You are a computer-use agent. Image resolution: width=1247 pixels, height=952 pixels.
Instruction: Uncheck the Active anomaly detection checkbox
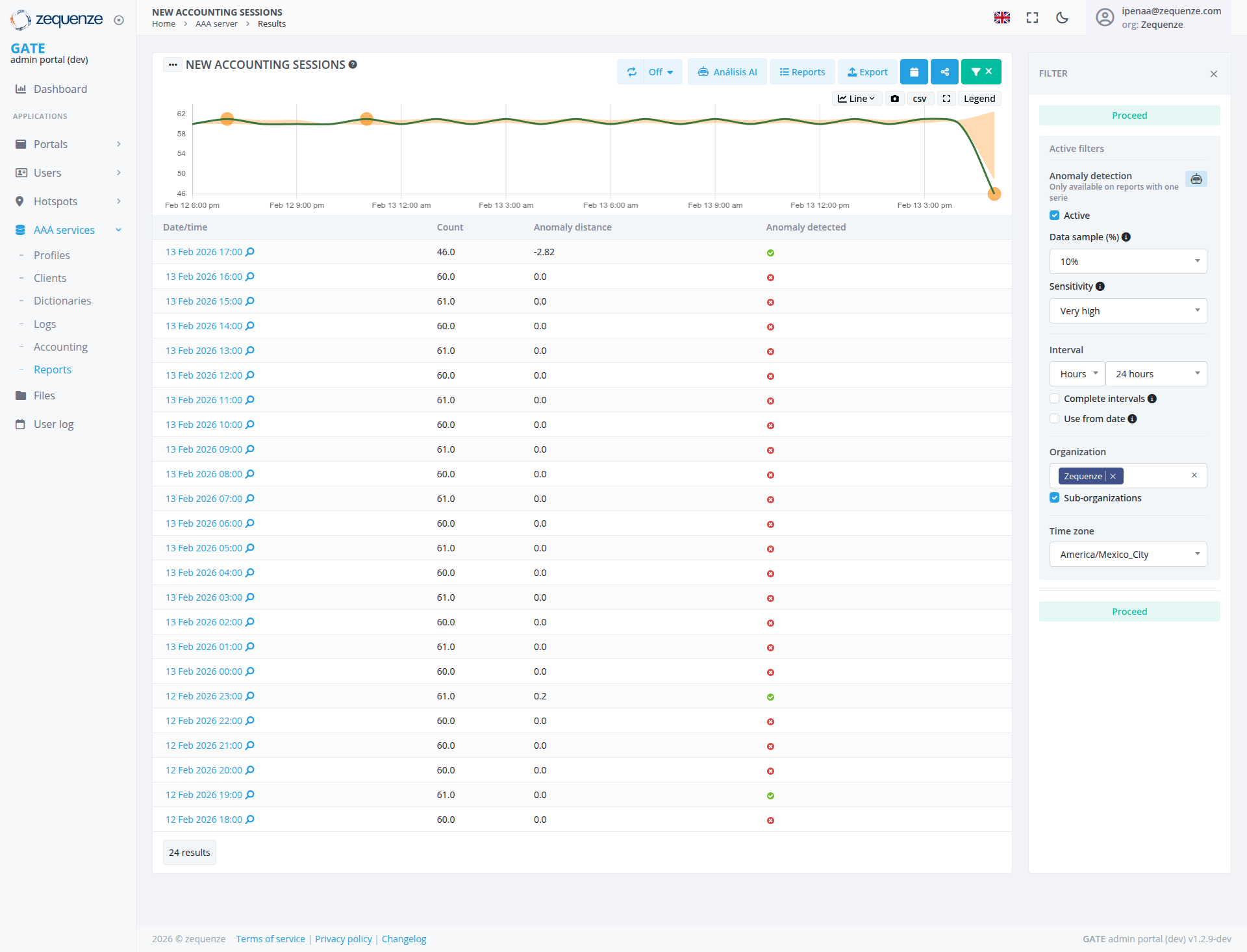pos(1055,215)
